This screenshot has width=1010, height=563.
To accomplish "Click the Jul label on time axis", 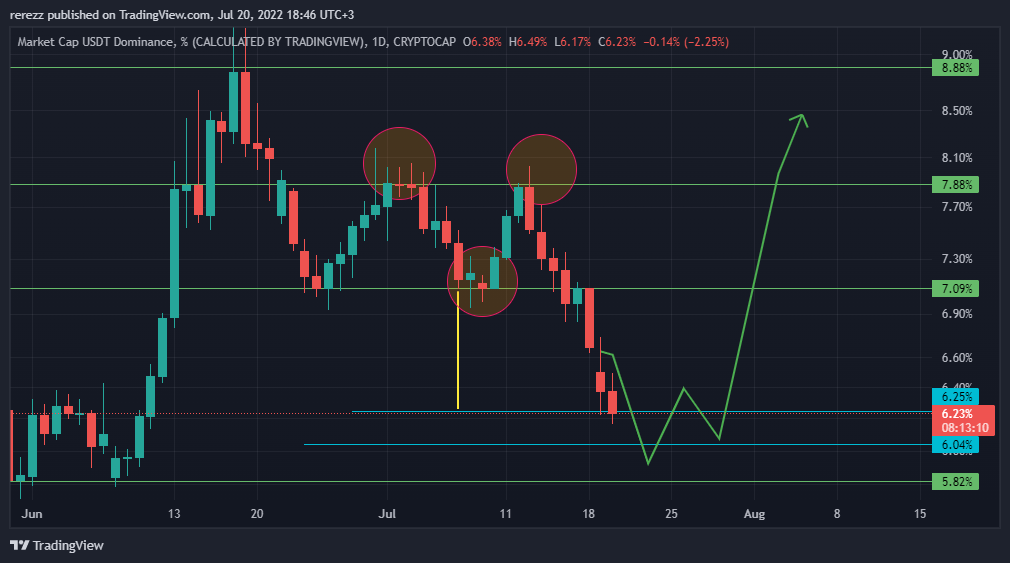I will pos(386,513).
